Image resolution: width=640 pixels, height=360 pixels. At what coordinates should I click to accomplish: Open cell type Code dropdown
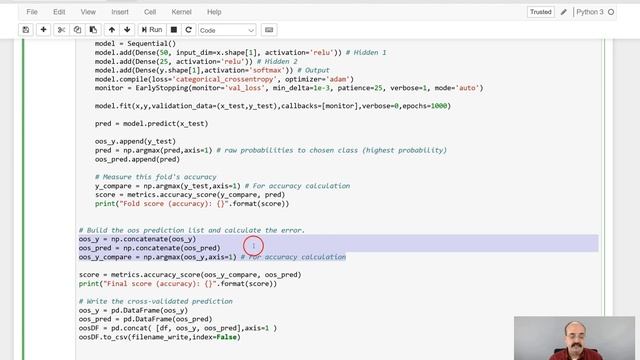point(227,30)
